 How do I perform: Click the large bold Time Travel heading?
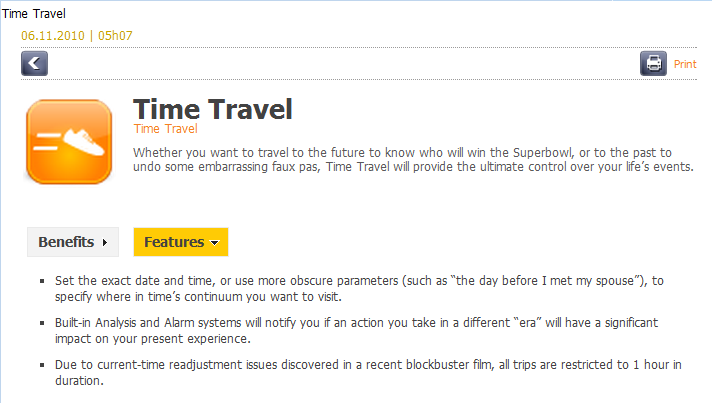click(213, 109)
